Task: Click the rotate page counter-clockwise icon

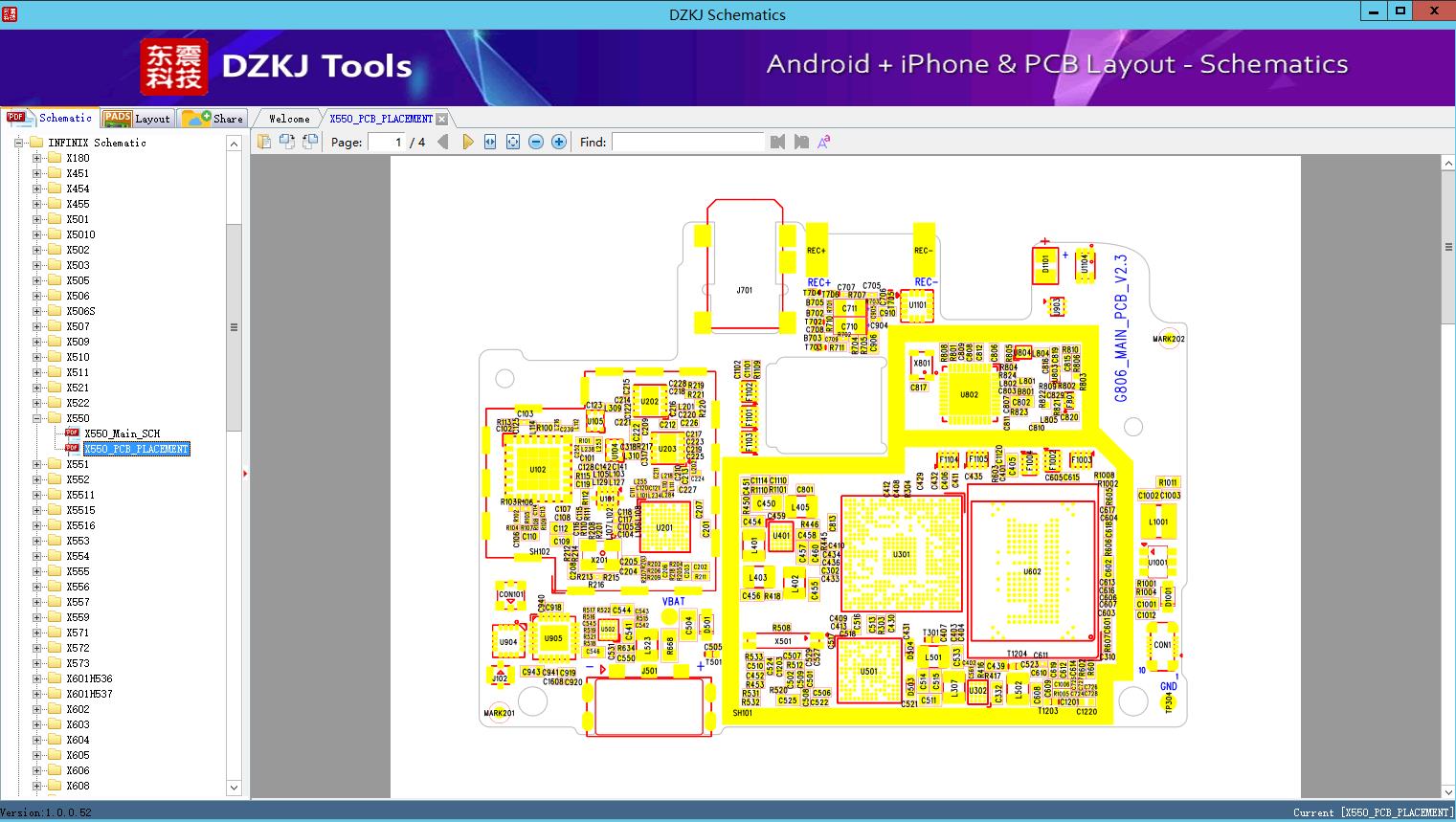Action: click(286, 142)
